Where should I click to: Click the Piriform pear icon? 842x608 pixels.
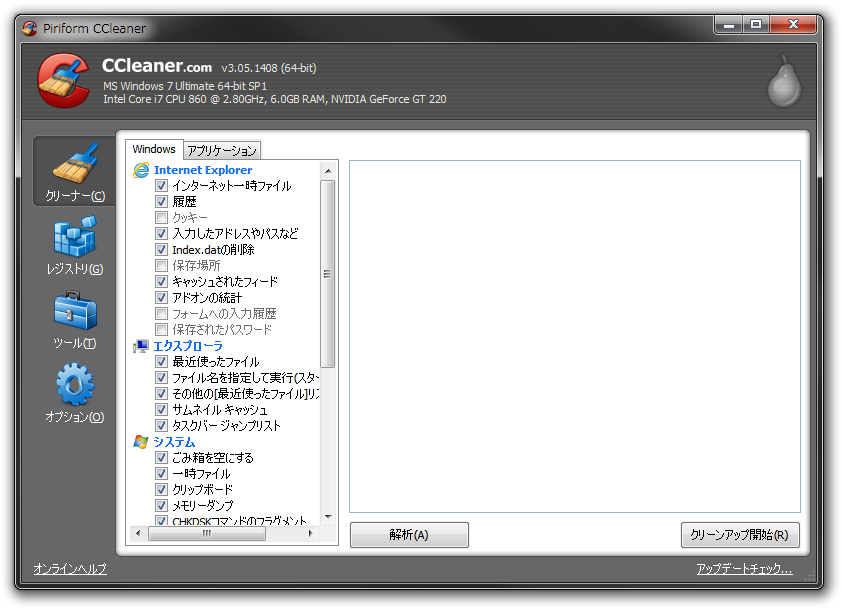click(x=784, y=81)
